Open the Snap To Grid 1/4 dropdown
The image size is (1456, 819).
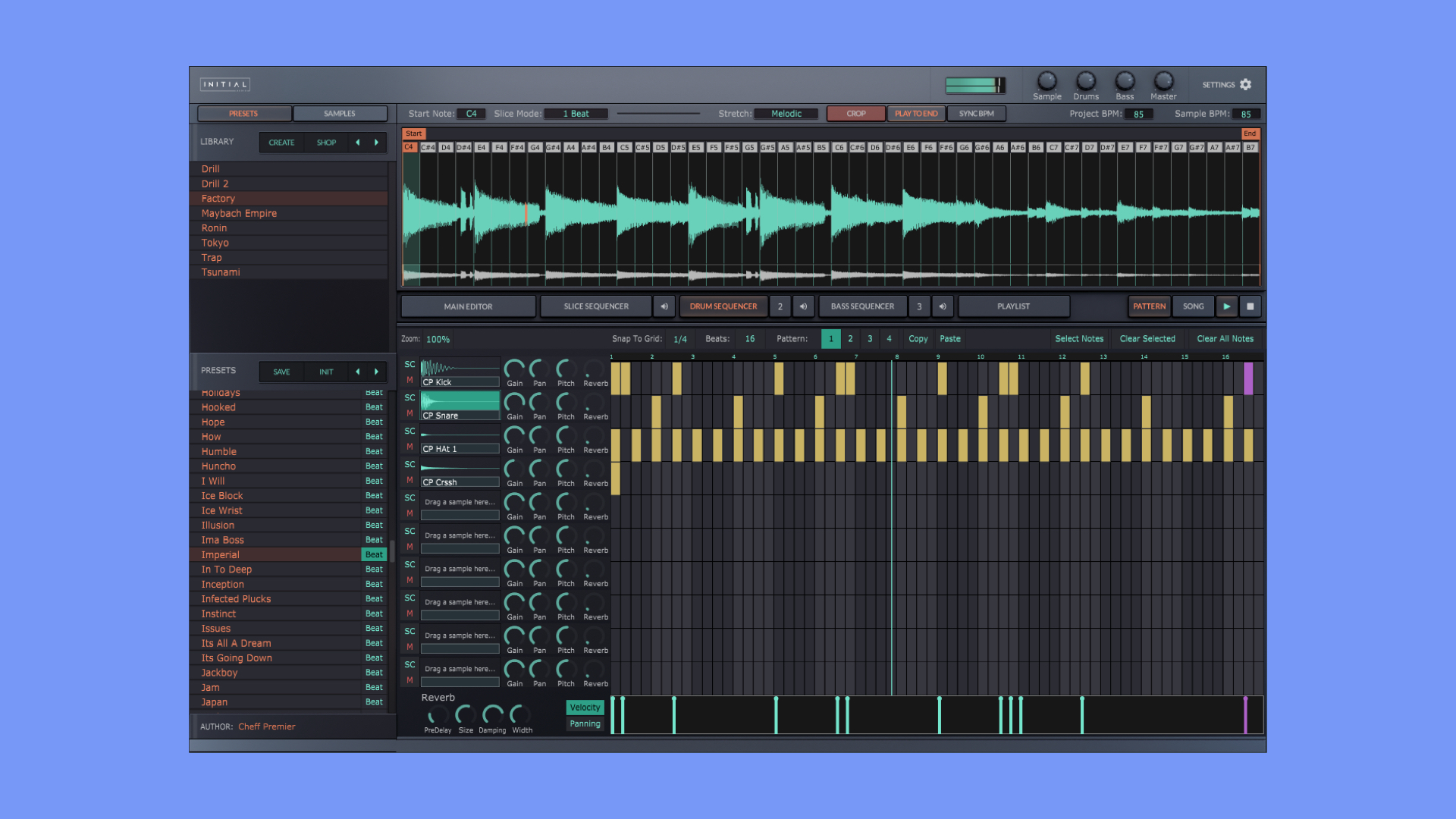point(680,339)
